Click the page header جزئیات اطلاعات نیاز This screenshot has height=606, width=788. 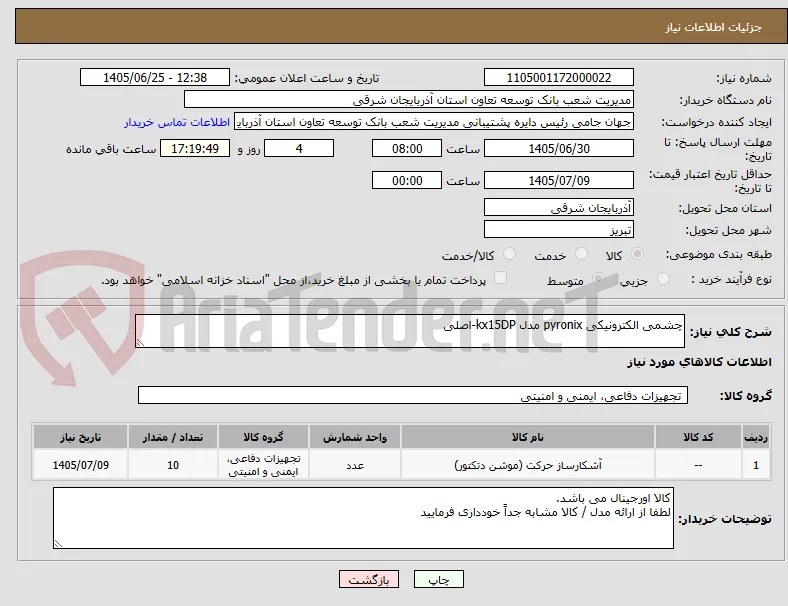714,27
